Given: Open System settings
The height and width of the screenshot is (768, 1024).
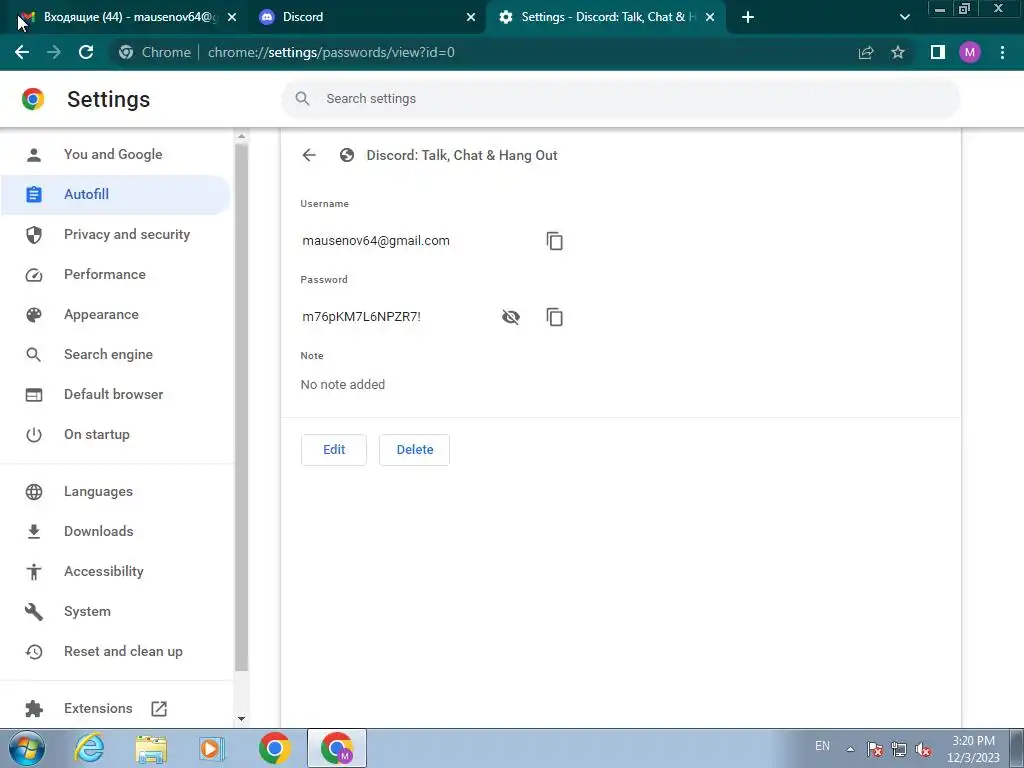Looking at the screenshot, I should point(115,611).
